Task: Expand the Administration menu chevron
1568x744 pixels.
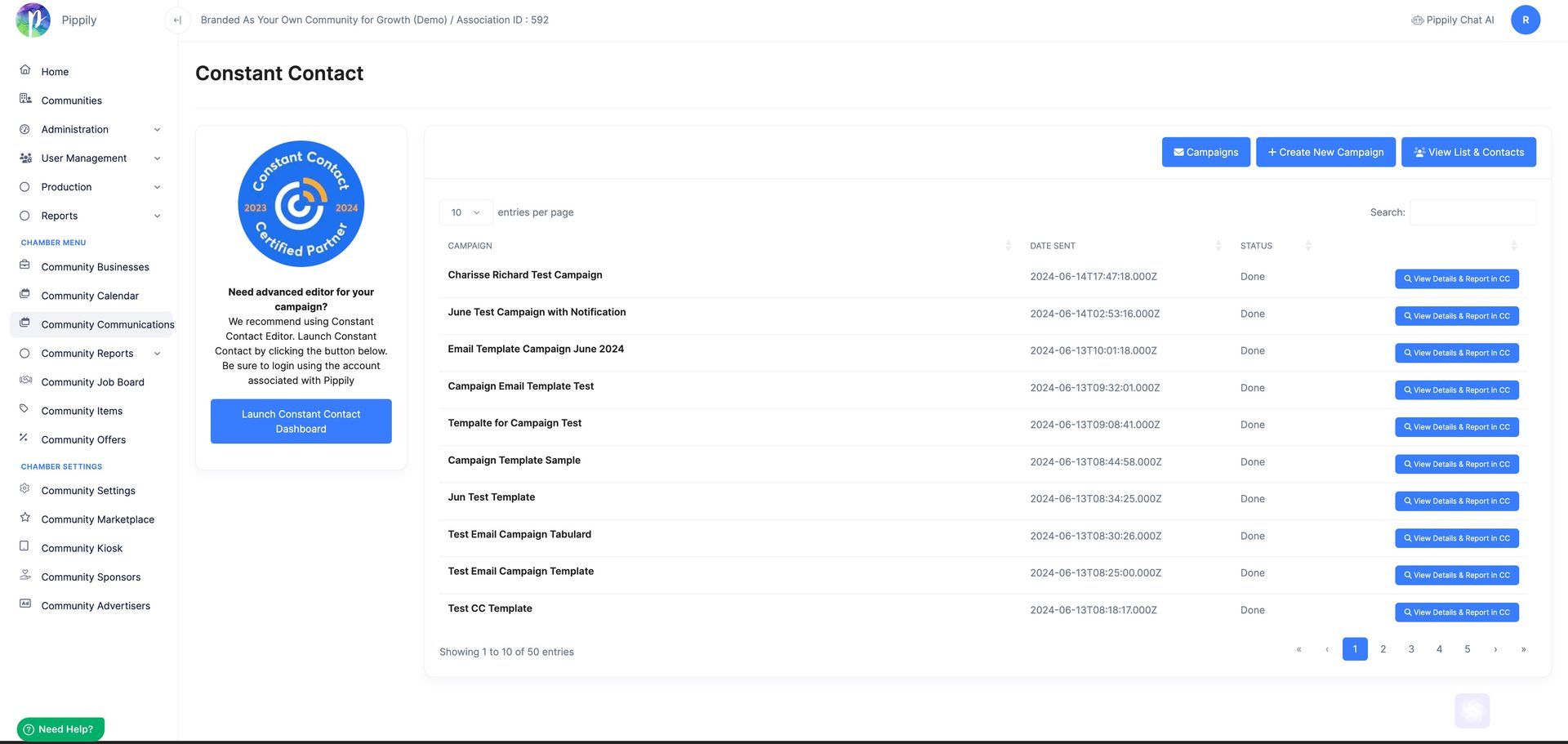Action: click(157, 130)
